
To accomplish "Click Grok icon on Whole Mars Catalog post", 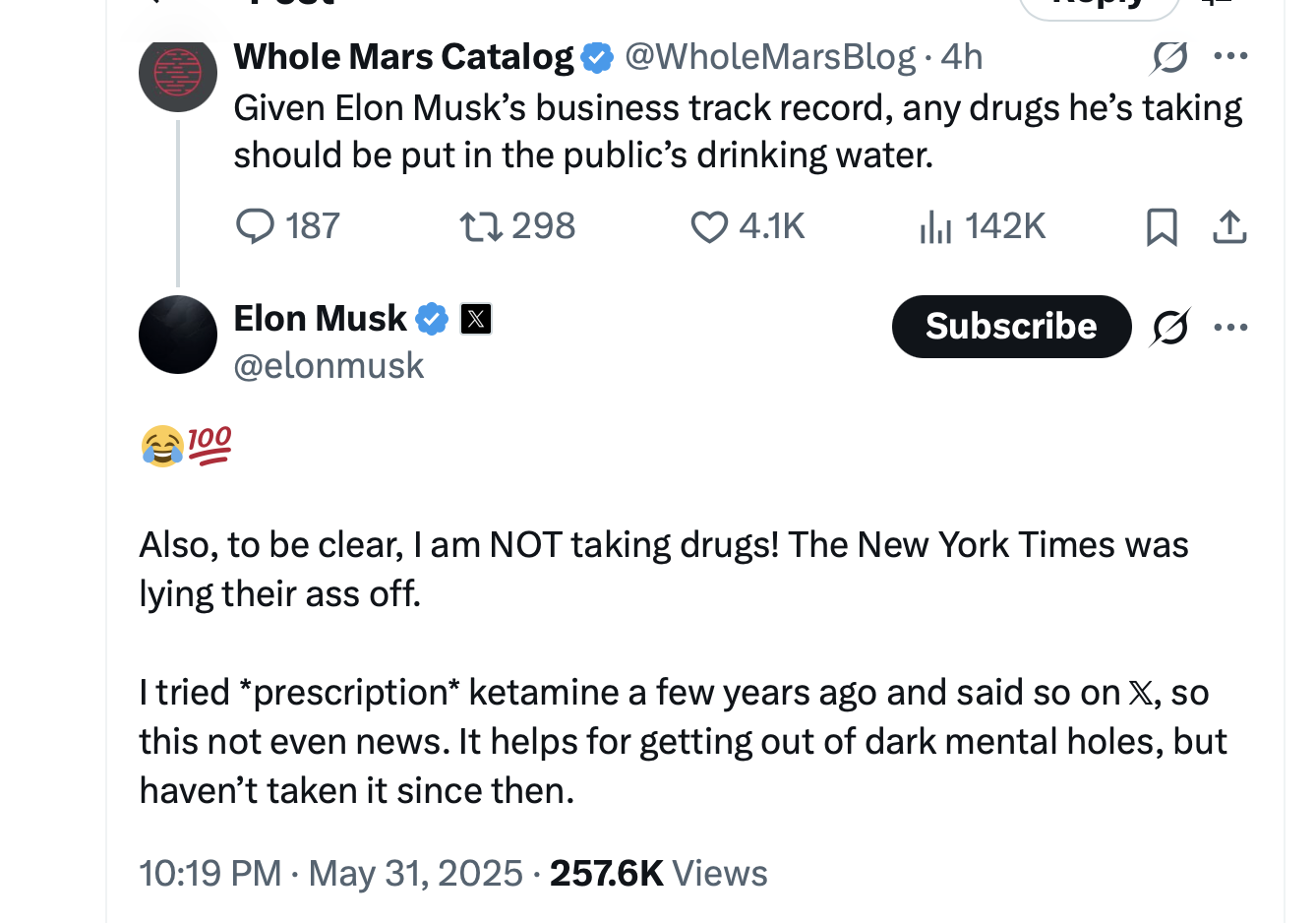I will click(1169, 58).
